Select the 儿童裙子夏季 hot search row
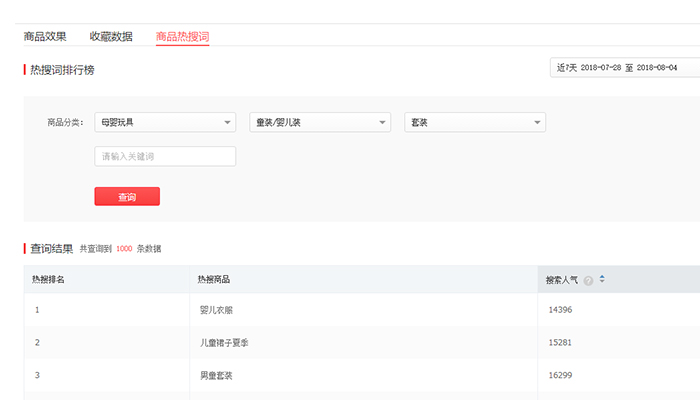 coord(362,342)
